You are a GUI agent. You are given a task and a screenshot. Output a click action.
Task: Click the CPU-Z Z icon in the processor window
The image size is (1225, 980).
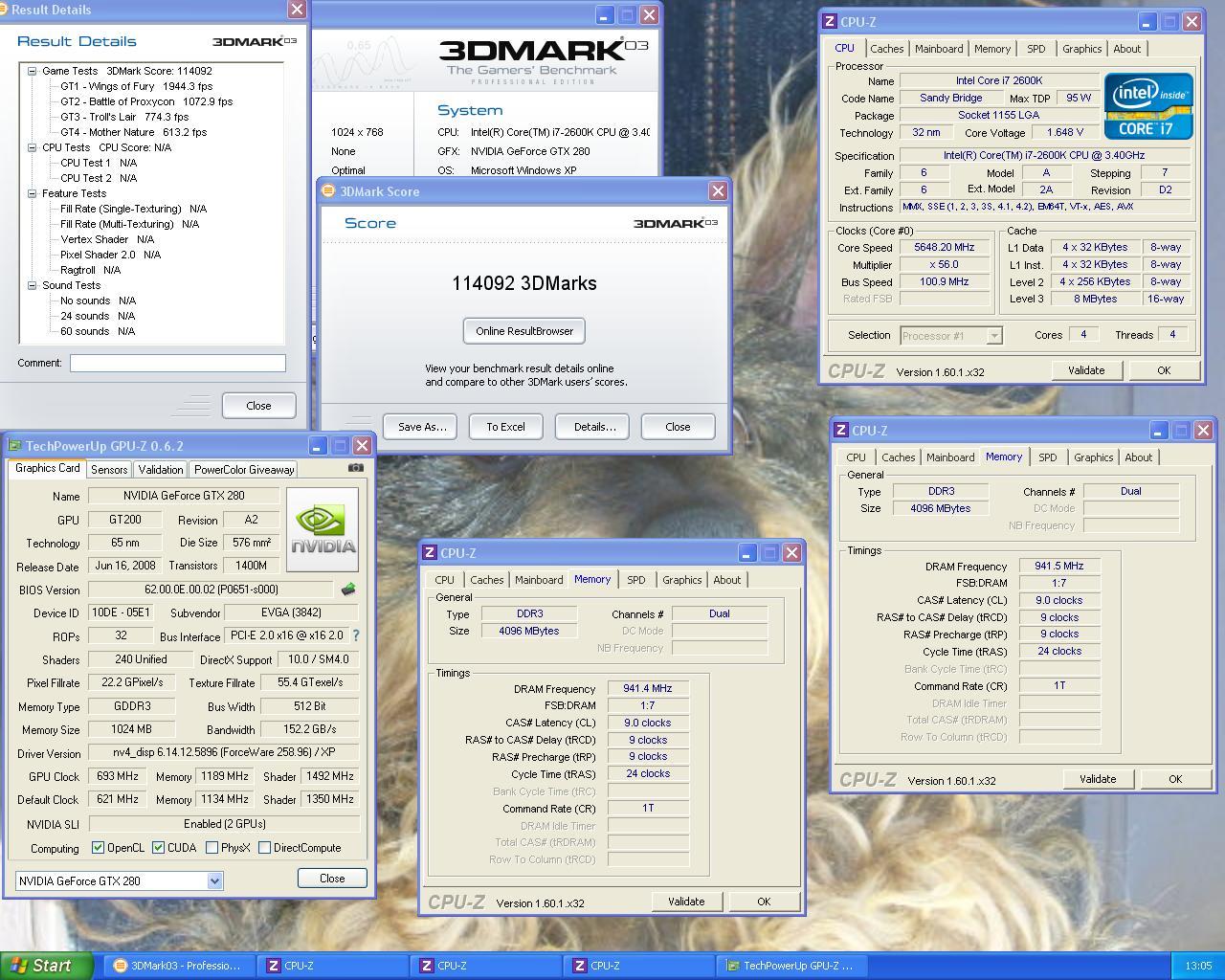(830, 21)
